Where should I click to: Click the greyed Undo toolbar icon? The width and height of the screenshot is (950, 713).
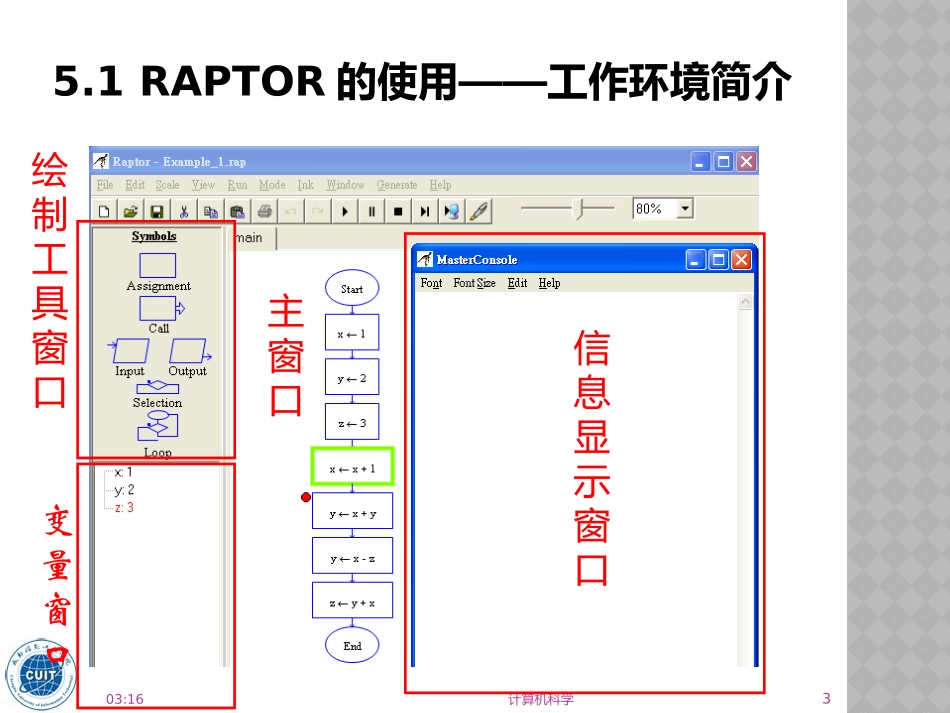tap(291, 211)
